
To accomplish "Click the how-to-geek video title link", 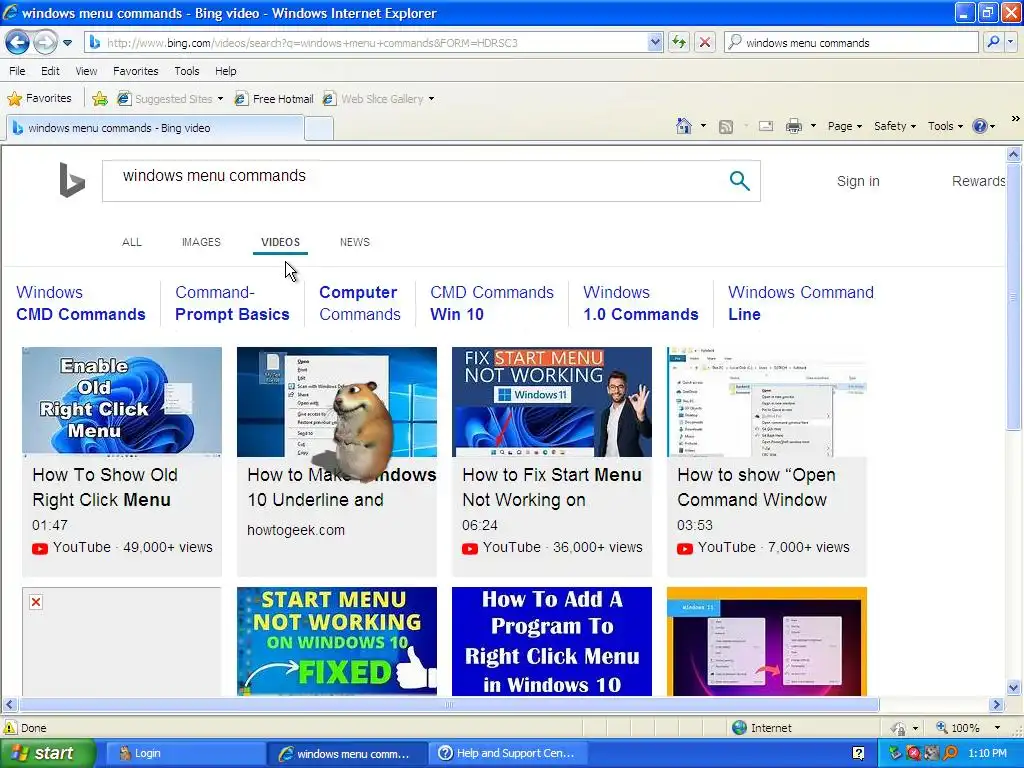I will pos(342,487).
